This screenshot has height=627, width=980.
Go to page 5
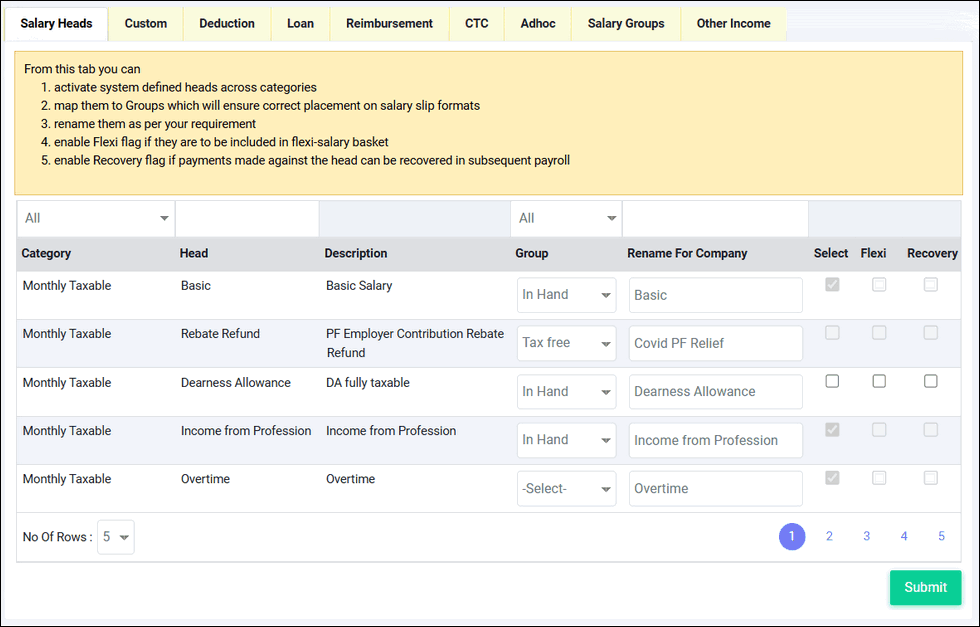coord(941,536)
